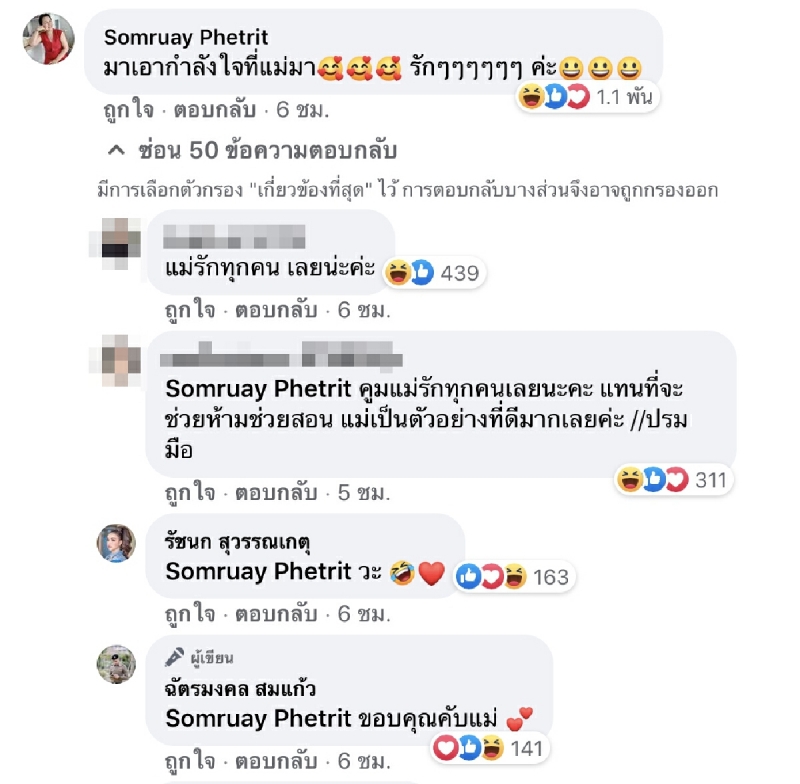Viewport: 800px width, 784px height.
Task: Show the 141 reactions icon group
Action: click(469, 748)
